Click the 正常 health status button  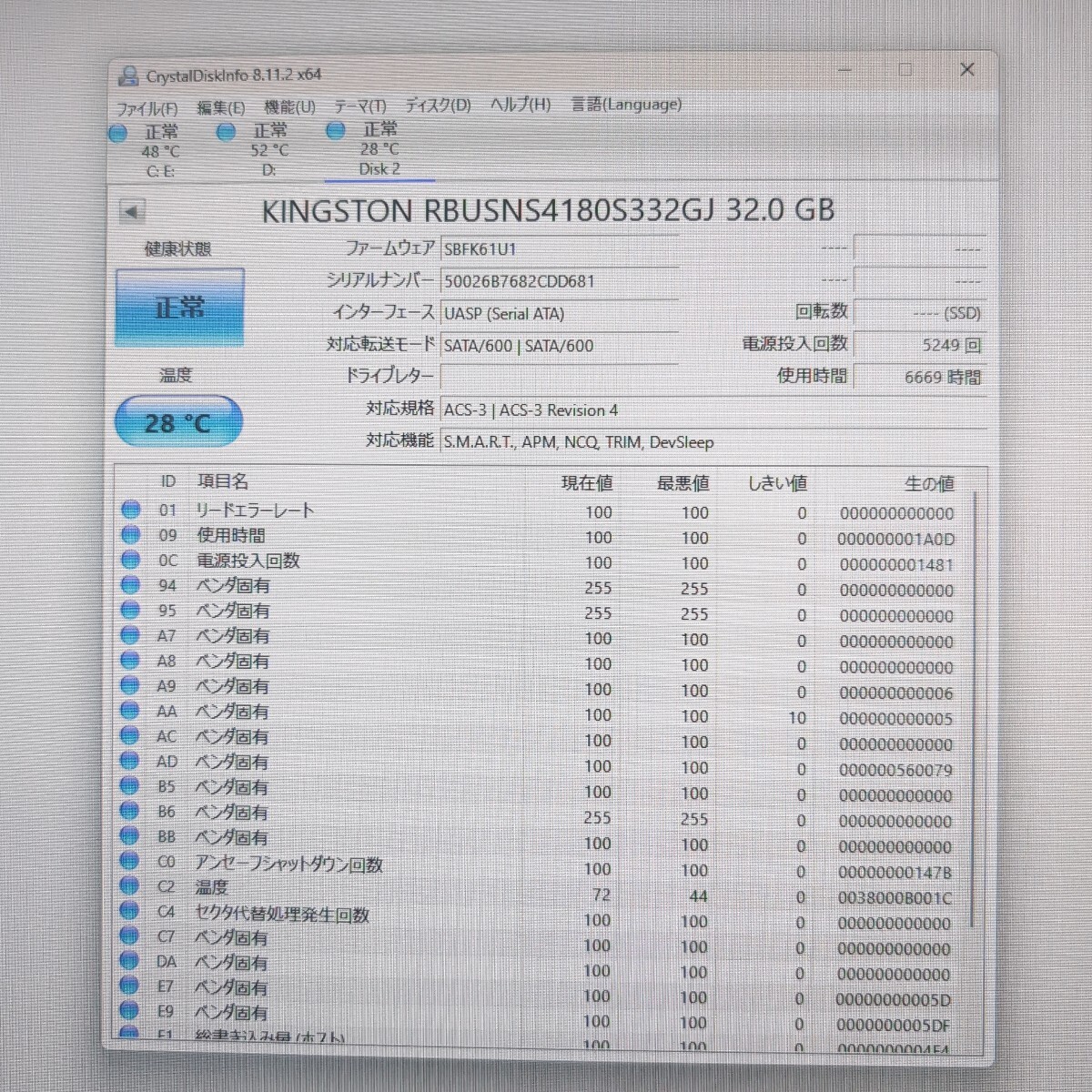coord(179,308)
